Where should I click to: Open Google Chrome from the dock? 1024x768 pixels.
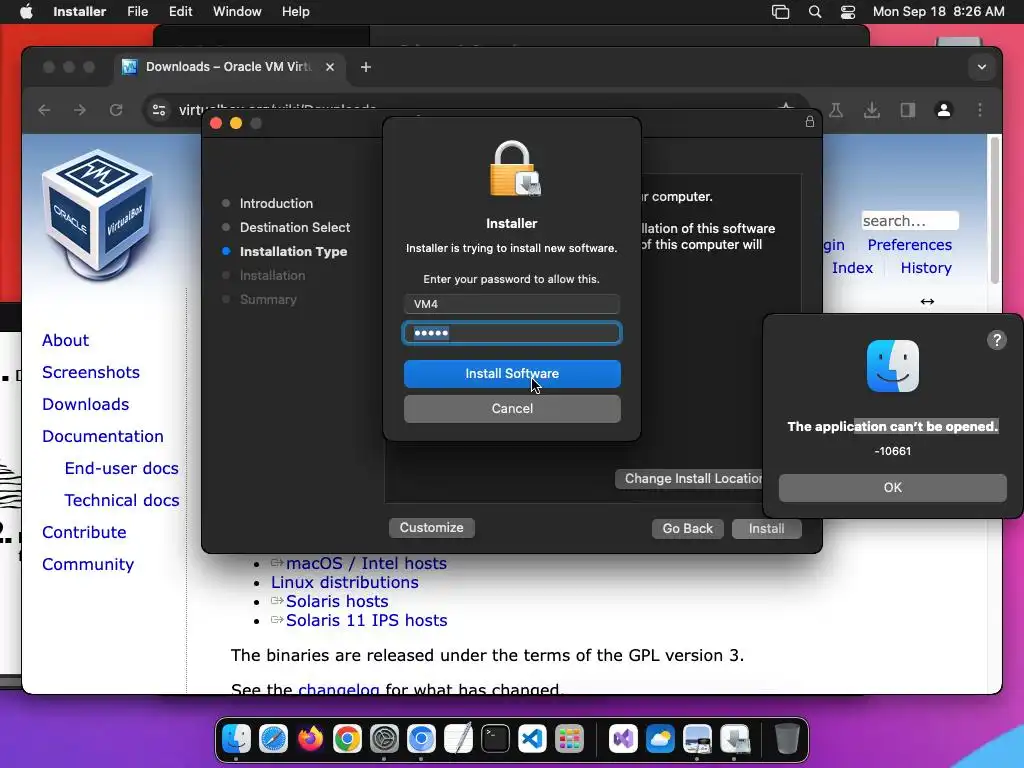coord(347,739)
